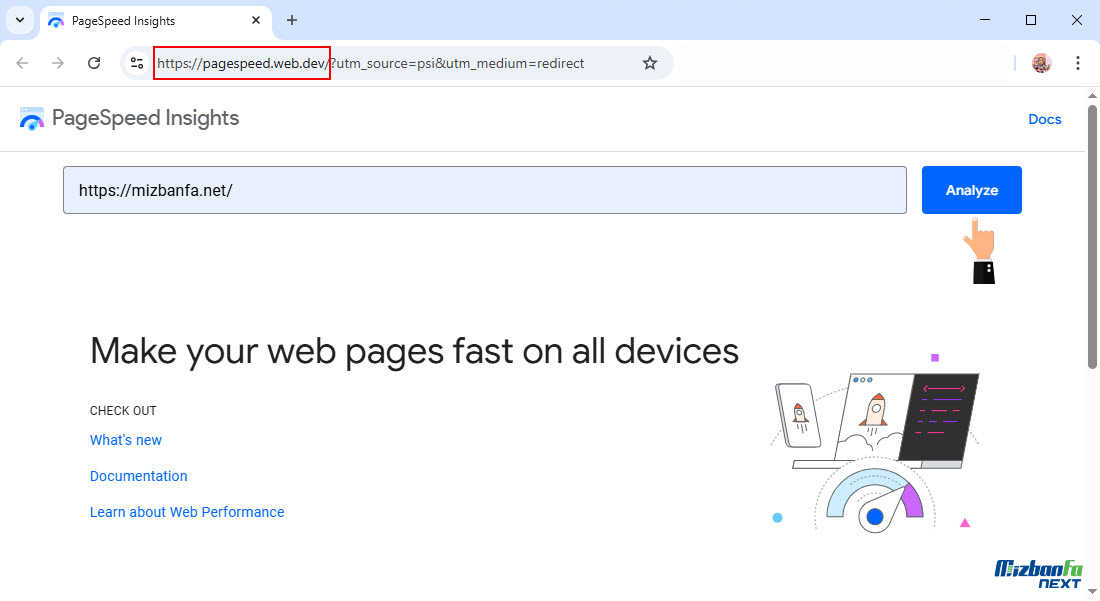Go back to the previous page
The width and height of the screenshot is (1100, 601).
click(22, 63)
